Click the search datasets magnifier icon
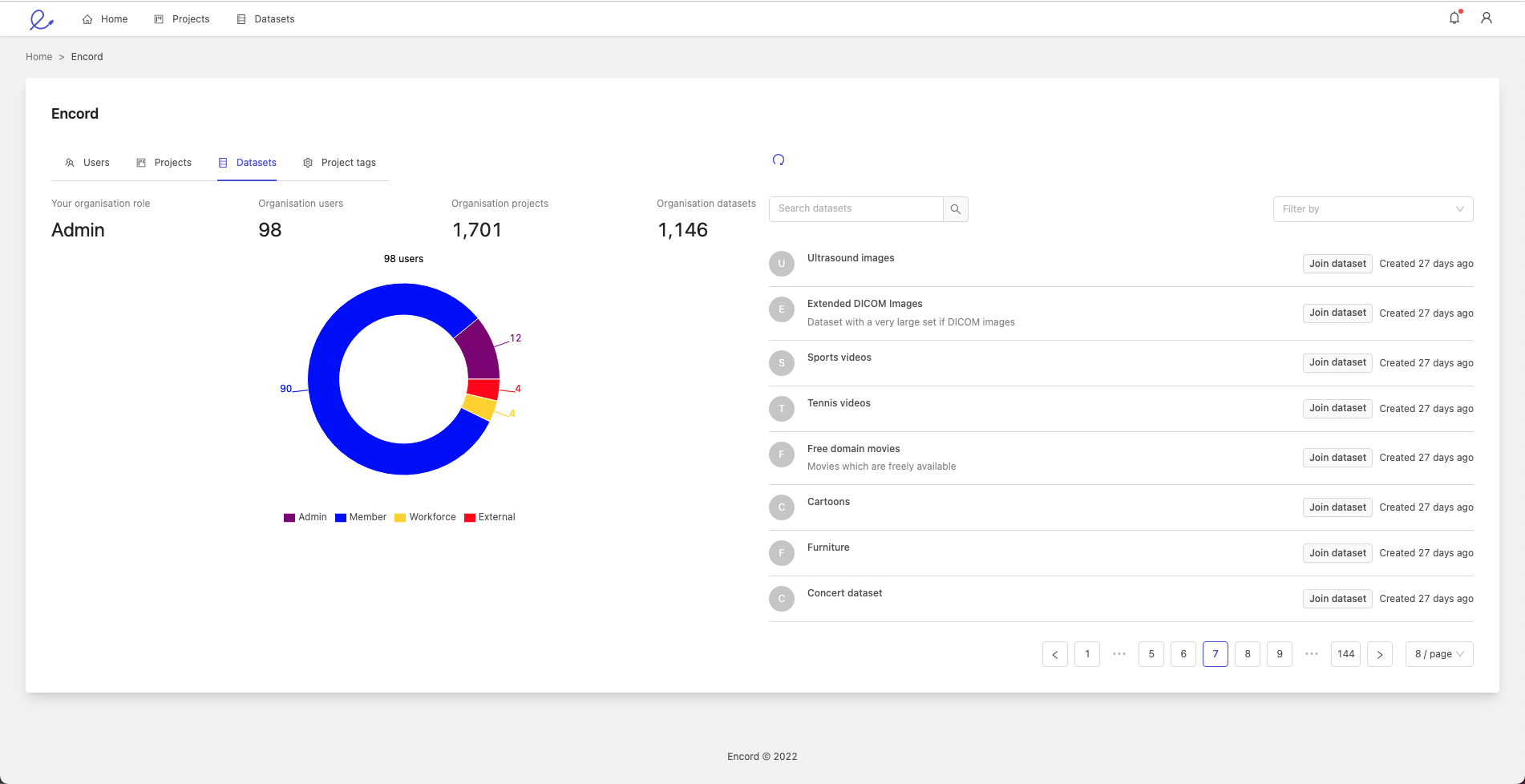This screenshot has height=784, width=1525. tap(956, 209)
